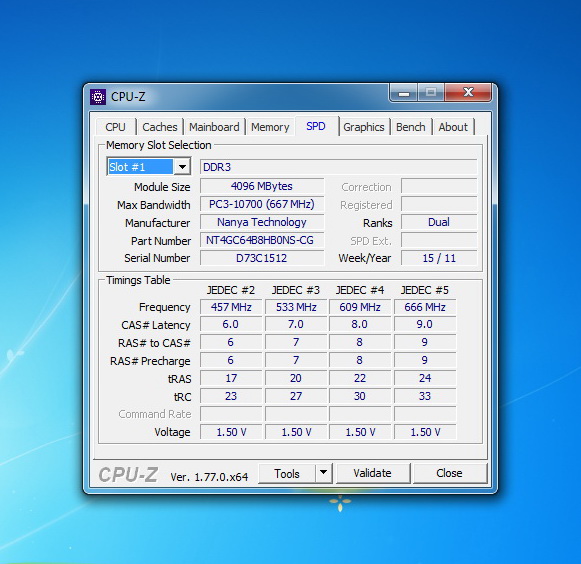Viewport: 581px width, 564px height.
Task: Click the JEDEC #2 voltage 1.50 V cell
Action: tap(231, 432)
